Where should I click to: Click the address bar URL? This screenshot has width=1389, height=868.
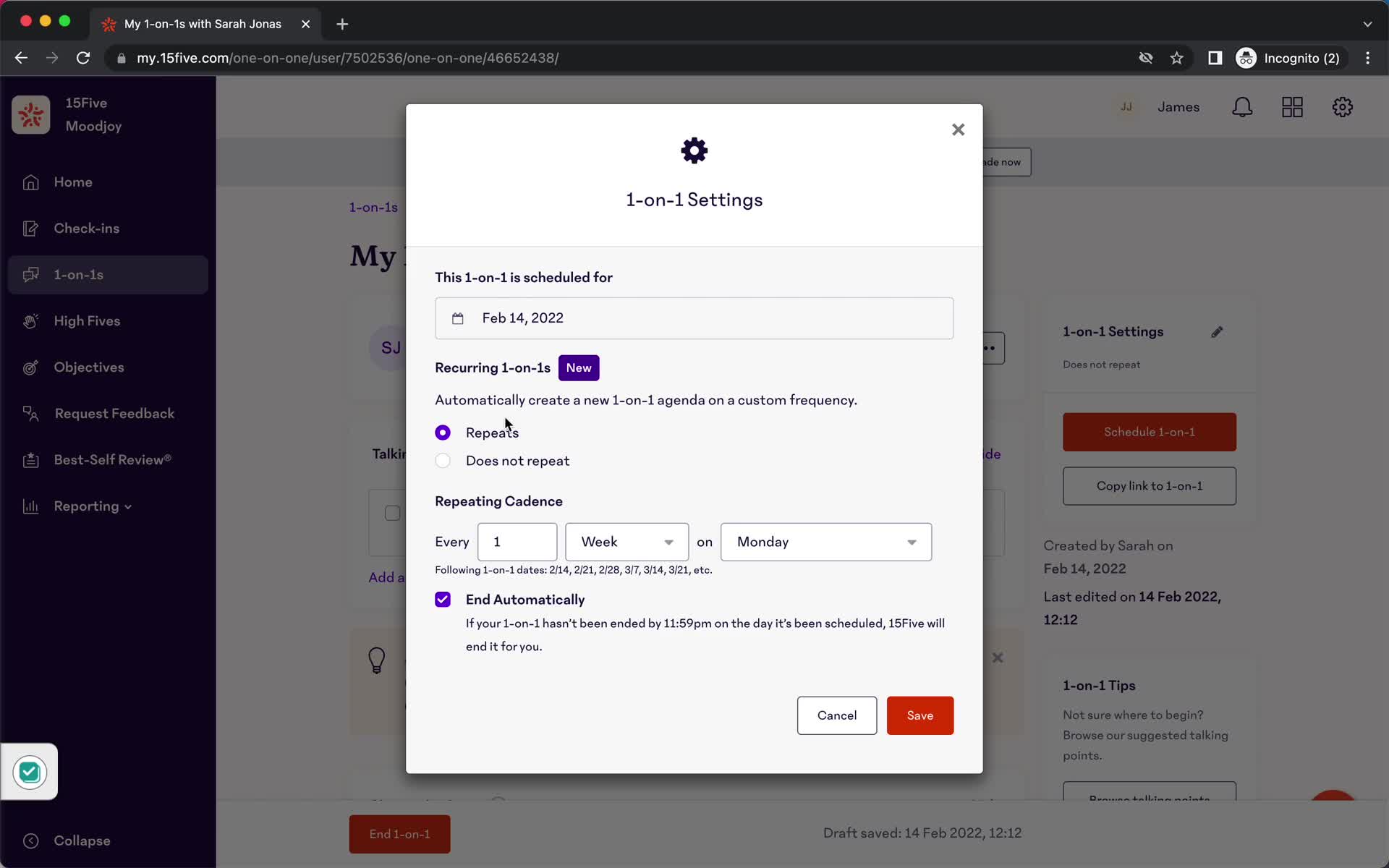(347, 58)
